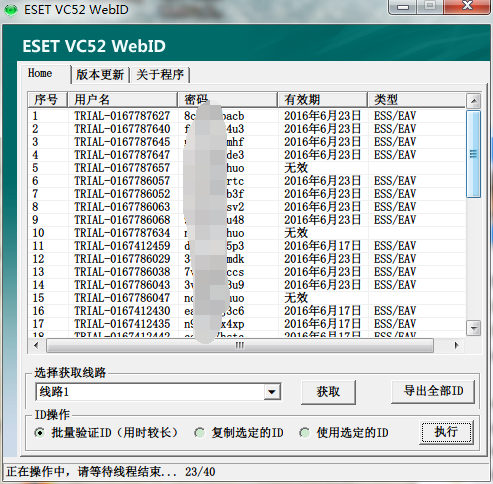Screen dimensions: 493x484
Task: Select row TRIAL-0167787640
Action: [x=247, y=129]
